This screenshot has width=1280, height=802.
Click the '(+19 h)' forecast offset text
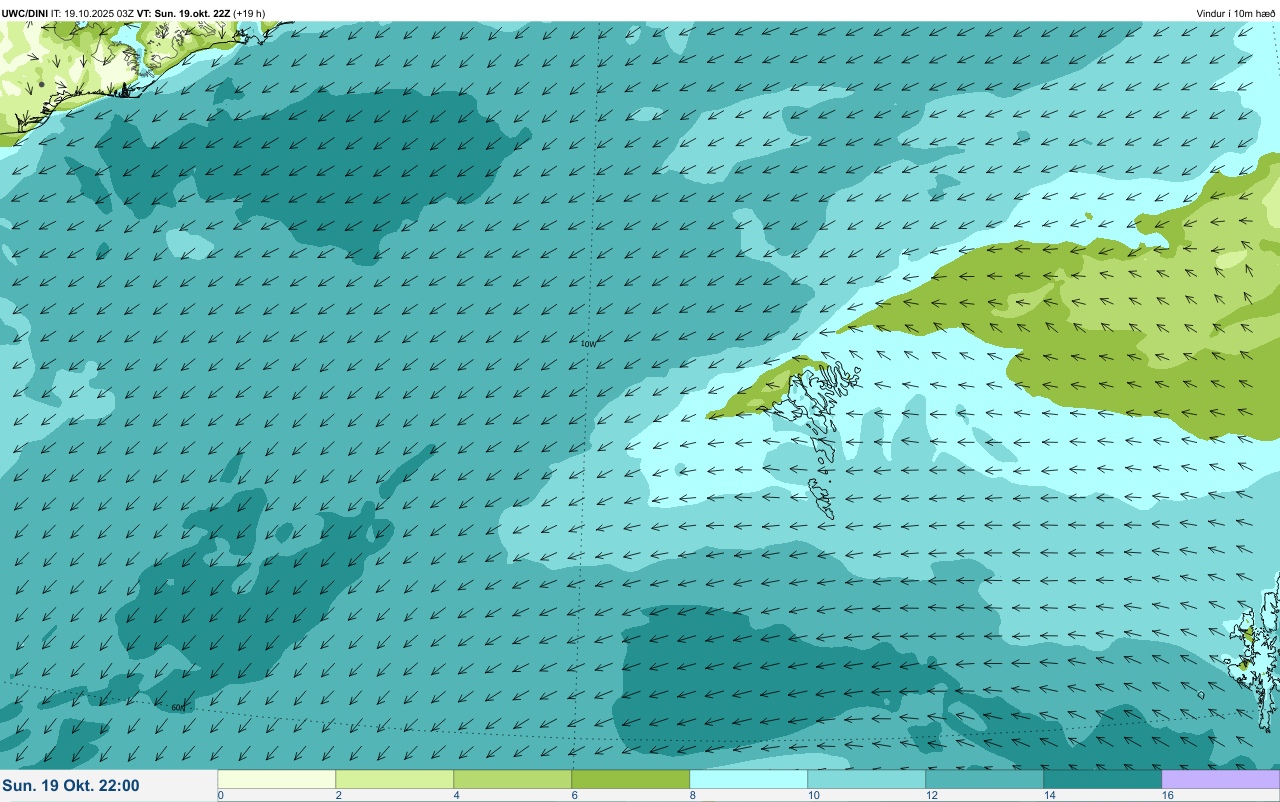click(249, 13)
